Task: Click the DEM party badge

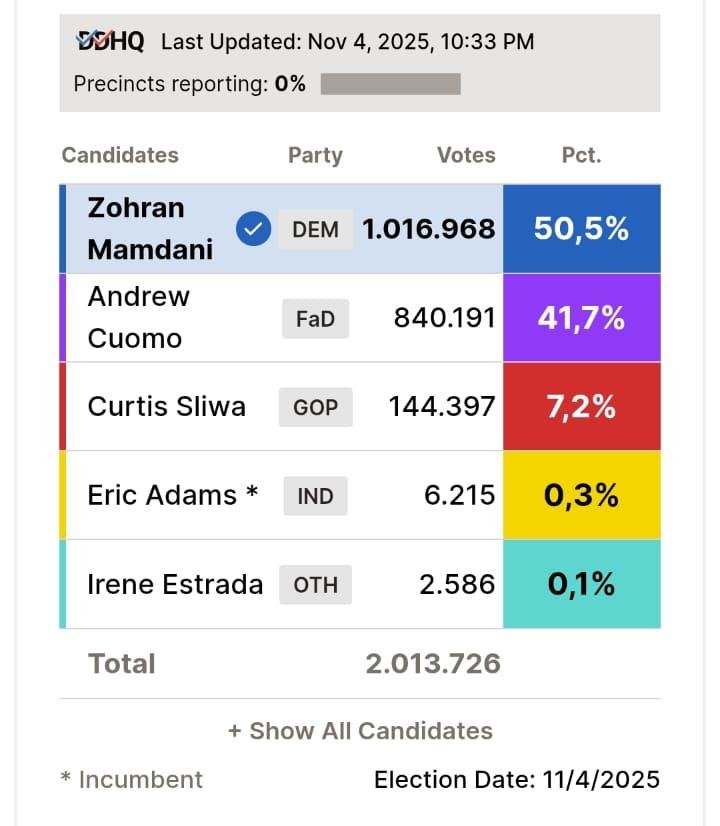Action: (x=315, y=230)
